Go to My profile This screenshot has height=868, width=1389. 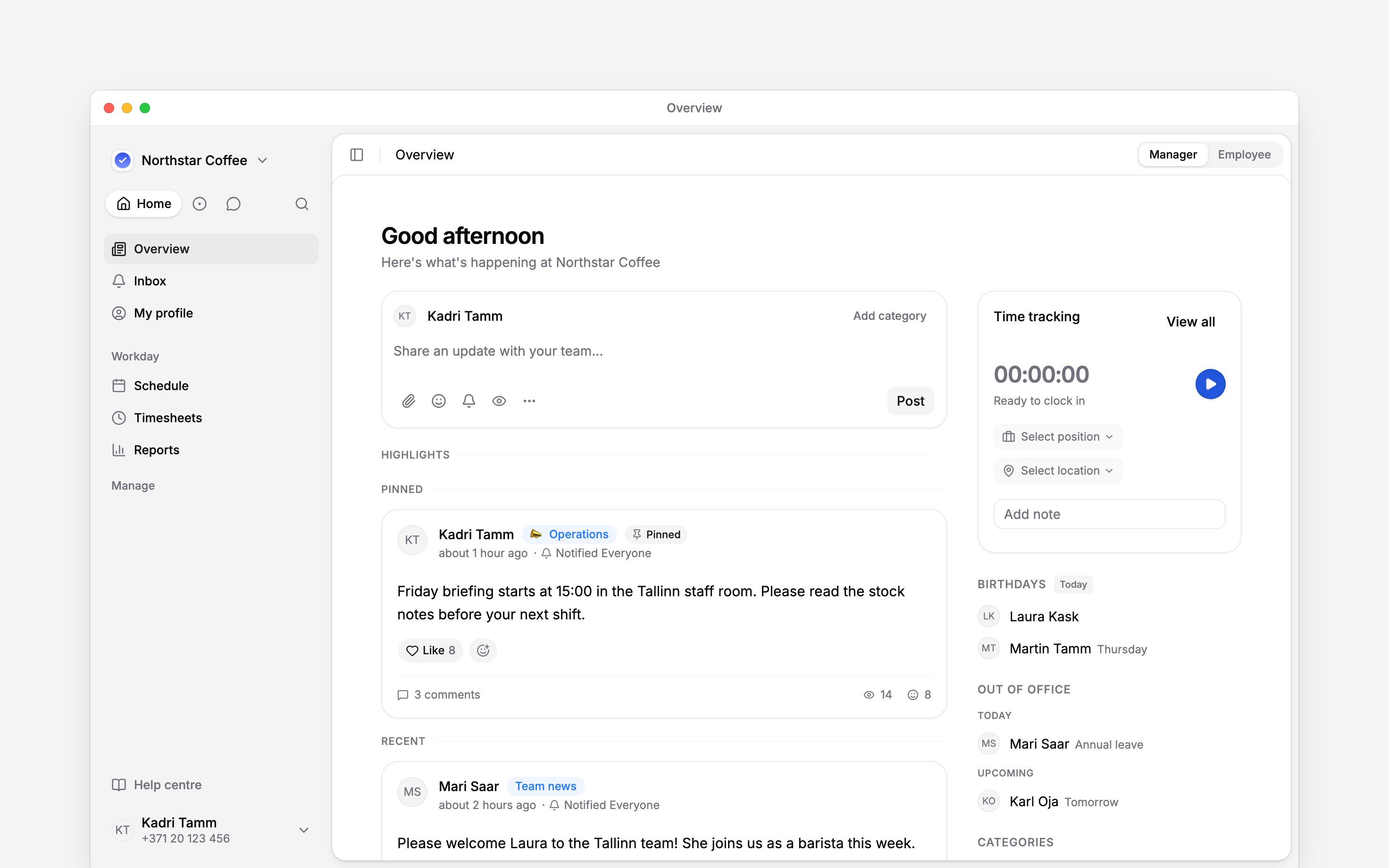[211, 313]
